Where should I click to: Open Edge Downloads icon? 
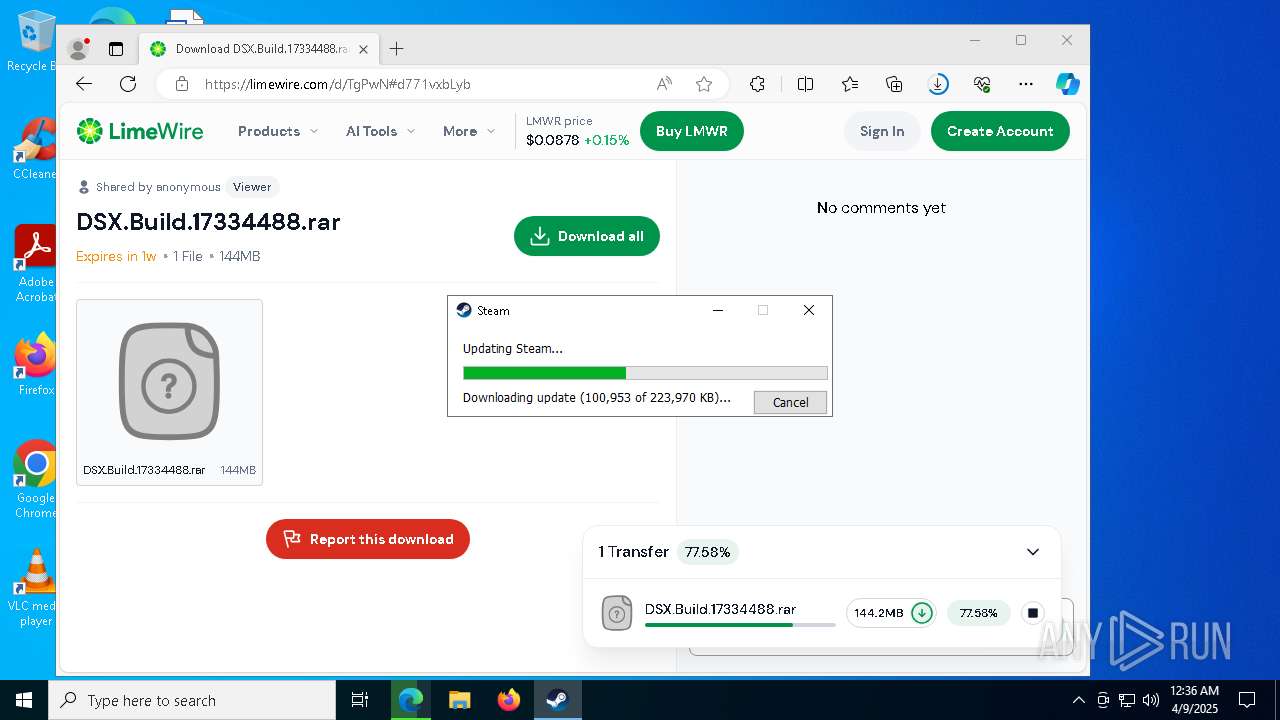[x=938, y=84]
